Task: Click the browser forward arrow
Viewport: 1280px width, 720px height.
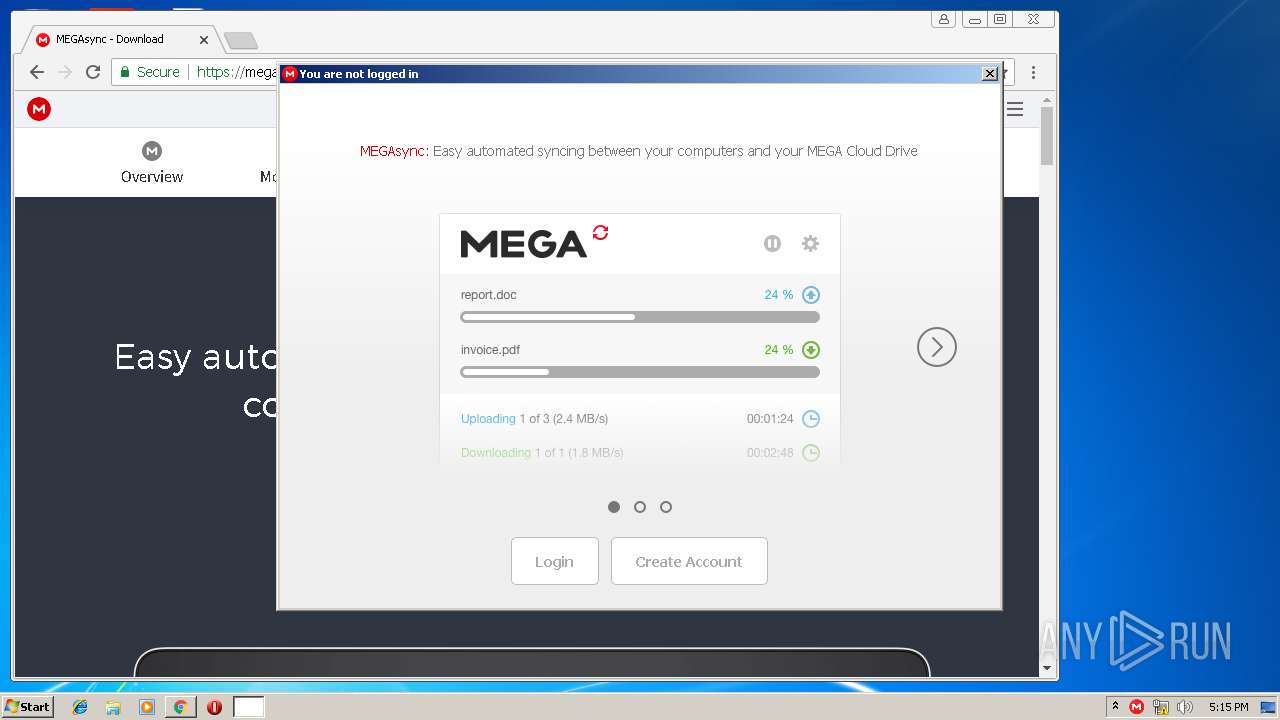Action: (65, 72)
